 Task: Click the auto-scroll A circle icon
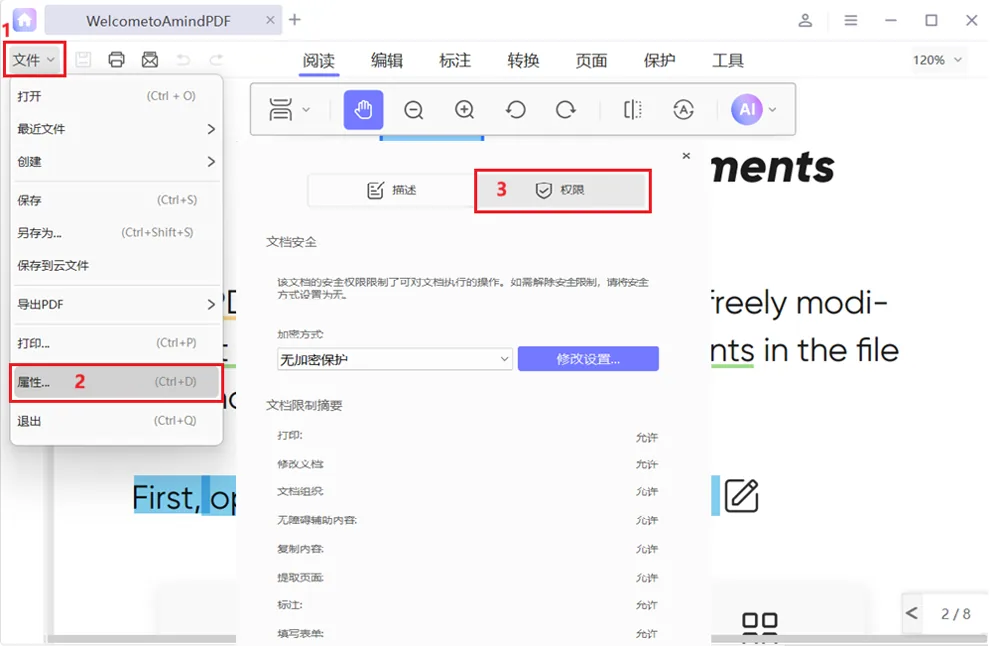[683, 110]
